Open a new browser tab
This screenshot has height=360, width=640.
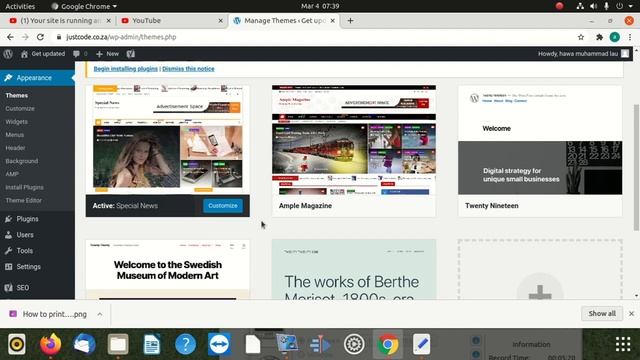pyautogui.click(x=350, y=20)
